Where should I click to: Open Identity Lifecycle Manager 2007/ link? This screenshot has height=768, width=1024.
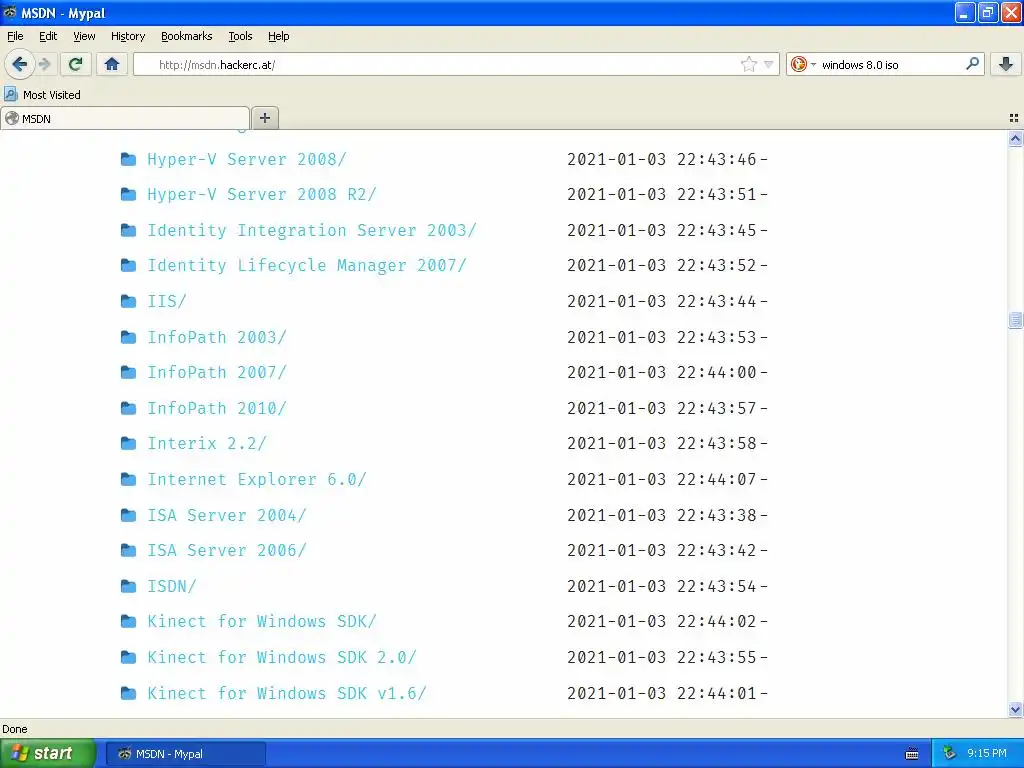(x=306, y=266)
